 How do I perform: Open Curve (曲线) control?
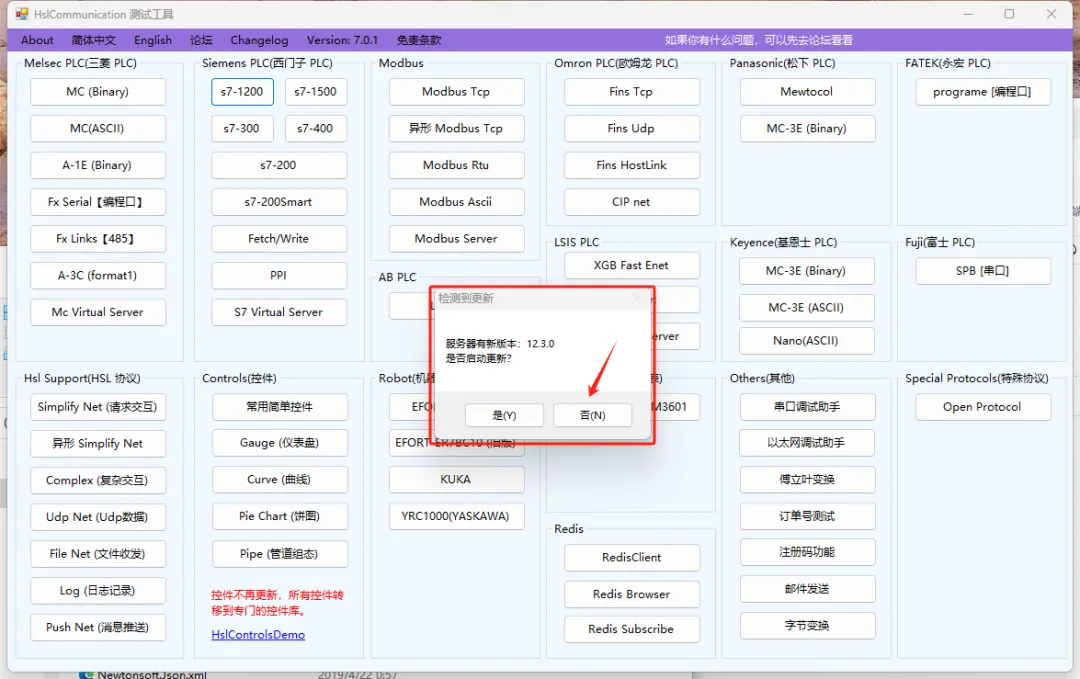(x=280, y=479)
